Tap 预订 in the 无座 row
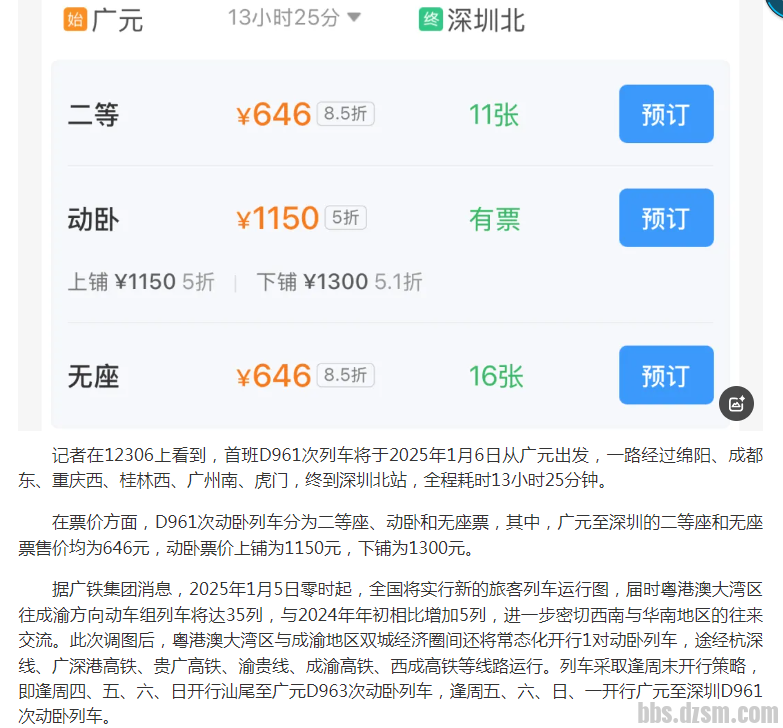 tap(665, 375)
